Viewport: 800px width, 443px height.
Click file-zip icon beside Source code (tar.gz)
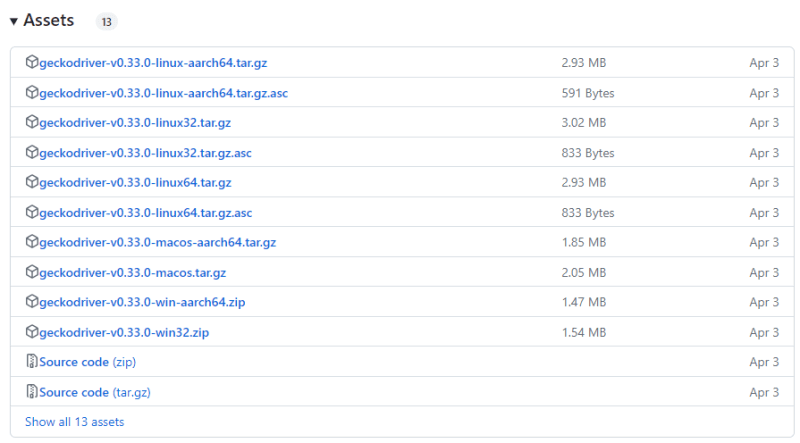(32, 392)
